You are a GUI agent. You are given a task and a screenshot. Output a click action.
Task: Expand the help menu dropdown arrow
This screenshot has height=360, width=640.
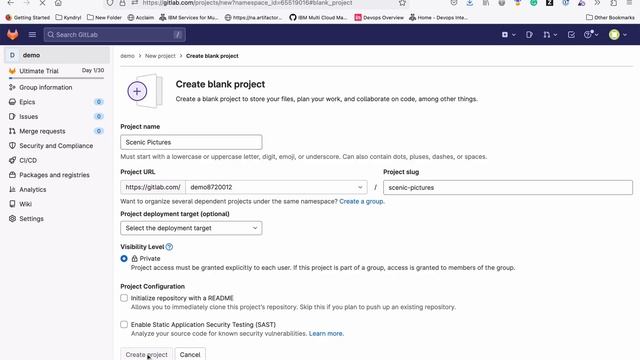click(x=597, y=35)
